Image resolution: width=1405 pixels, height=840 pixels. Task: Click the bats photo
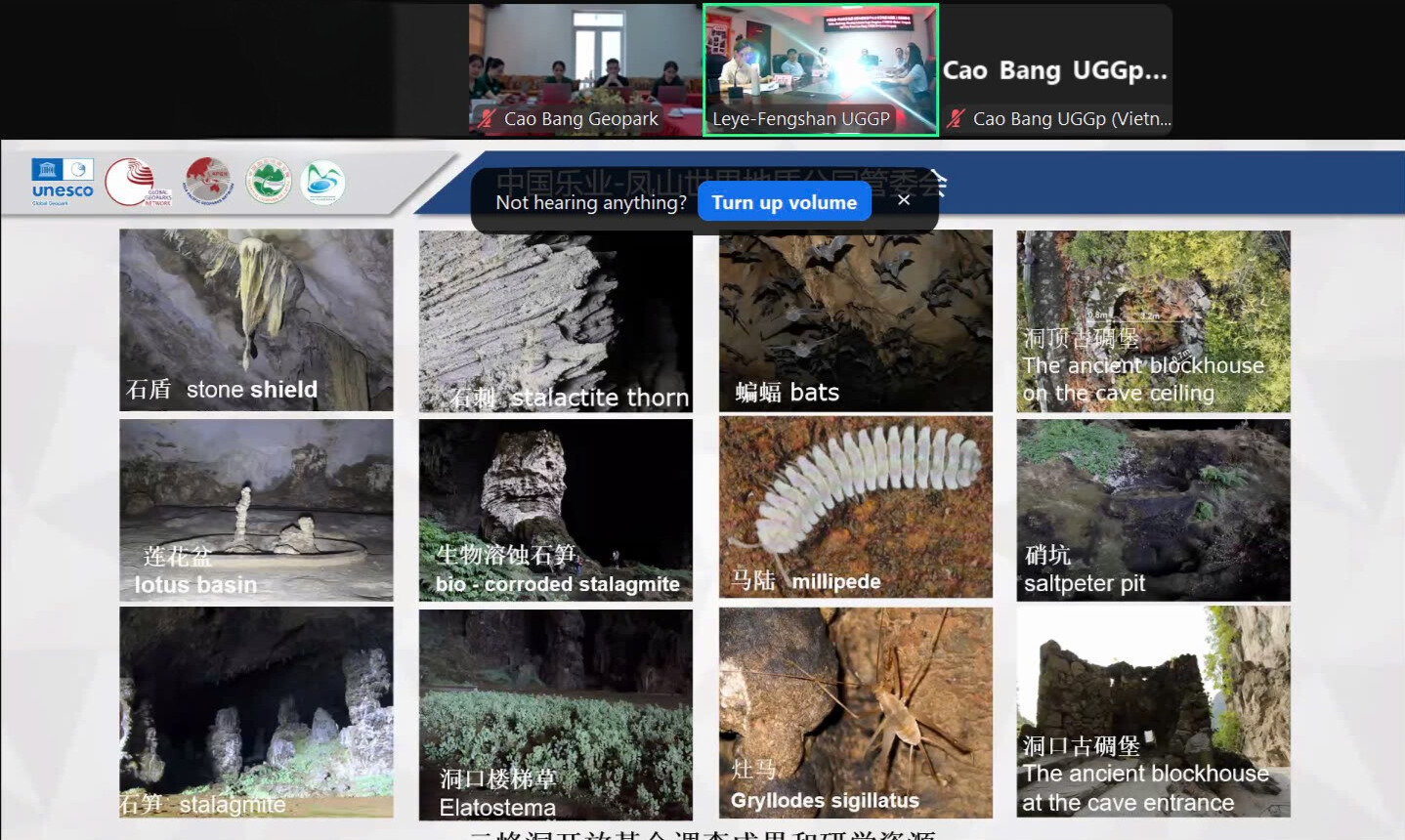pos(856,321)
